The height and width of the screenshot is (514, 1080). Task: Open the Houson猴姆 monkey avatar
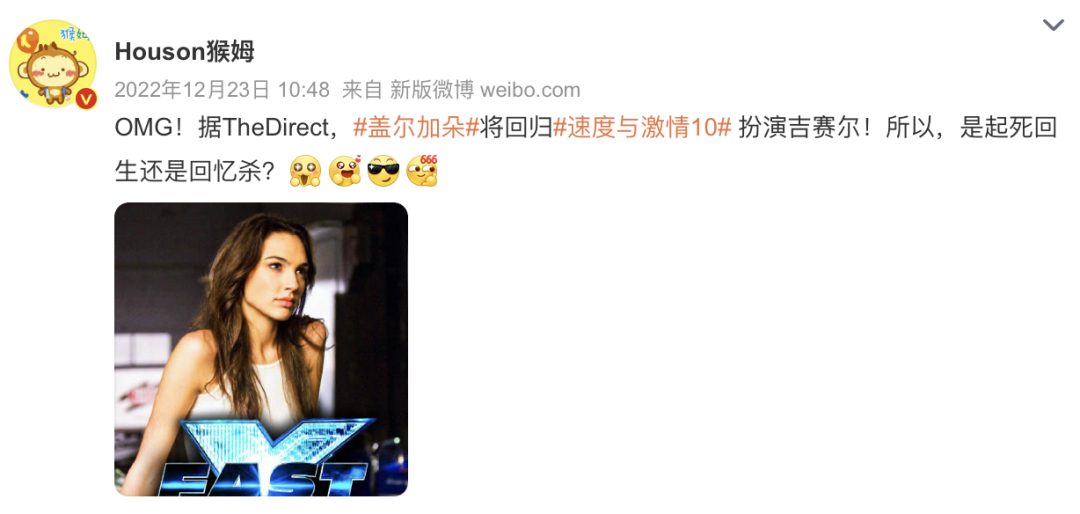tap(53, 63)
